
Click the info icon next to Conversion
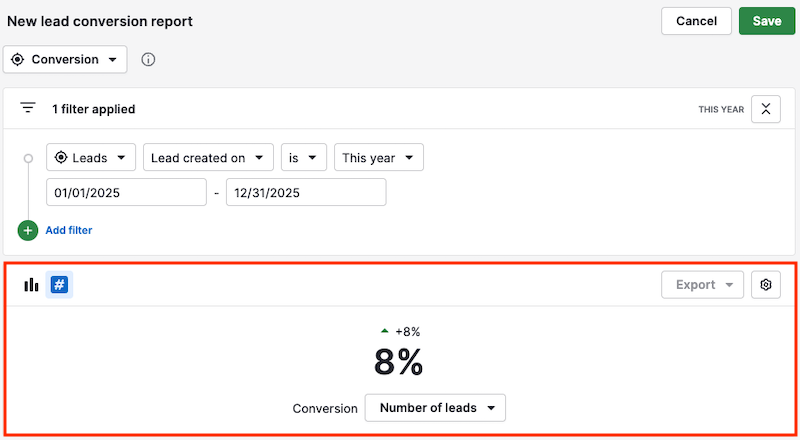(x=148, y=60)
